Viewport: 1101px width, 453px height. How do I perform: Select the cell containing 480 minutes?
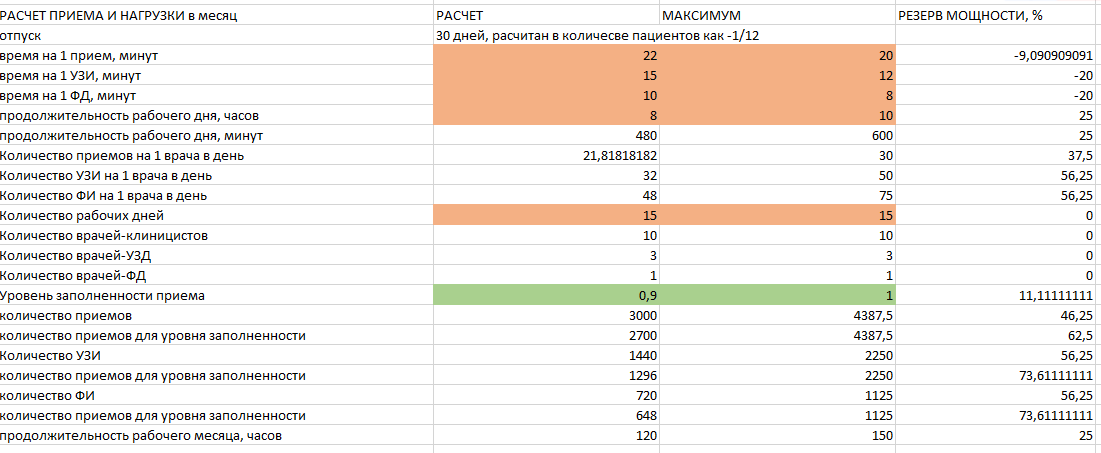[547, 136]
